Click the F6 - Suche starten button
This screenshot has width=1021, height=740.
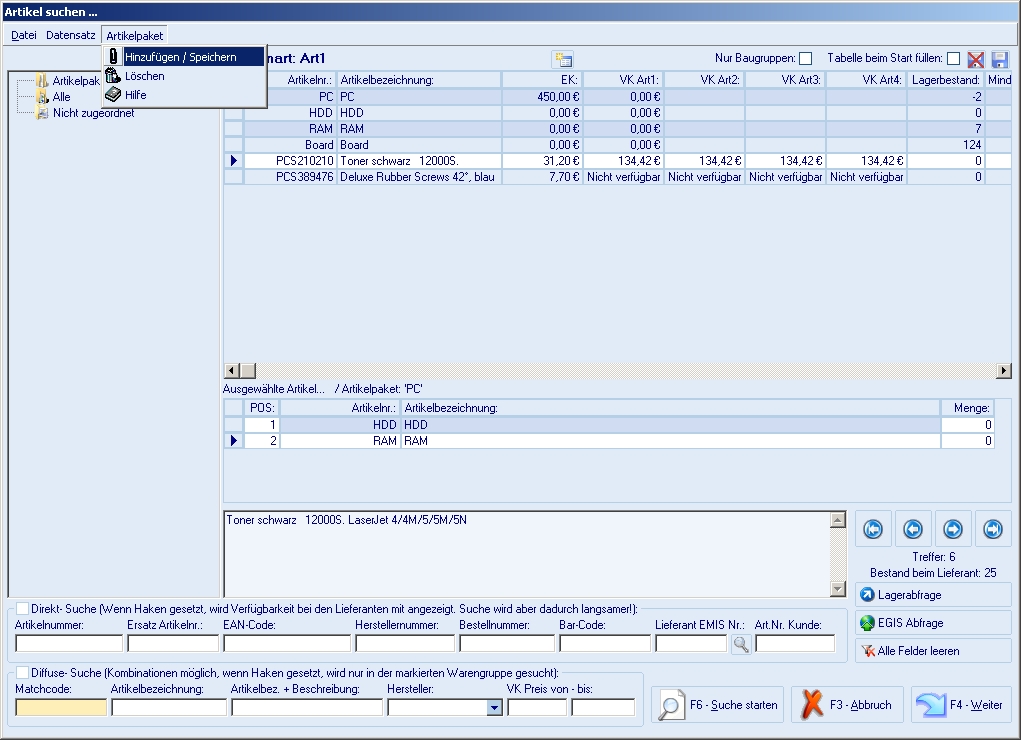coord(718,705)
